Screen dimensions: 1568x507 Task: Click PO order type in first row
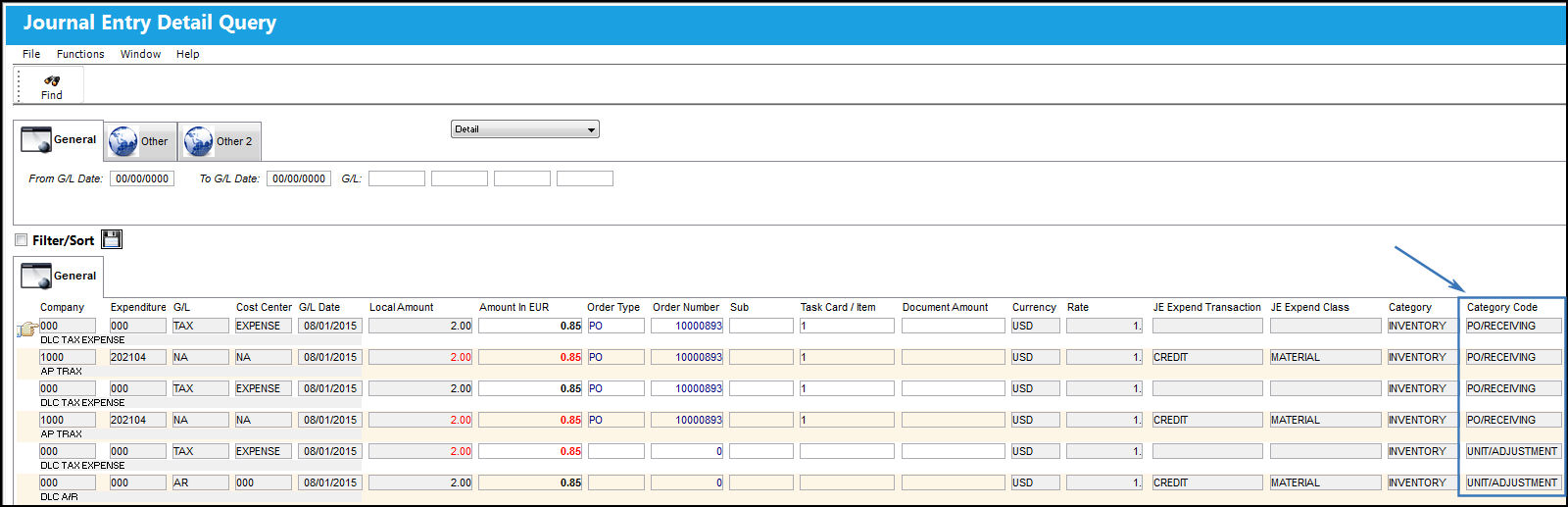[616, 326]
